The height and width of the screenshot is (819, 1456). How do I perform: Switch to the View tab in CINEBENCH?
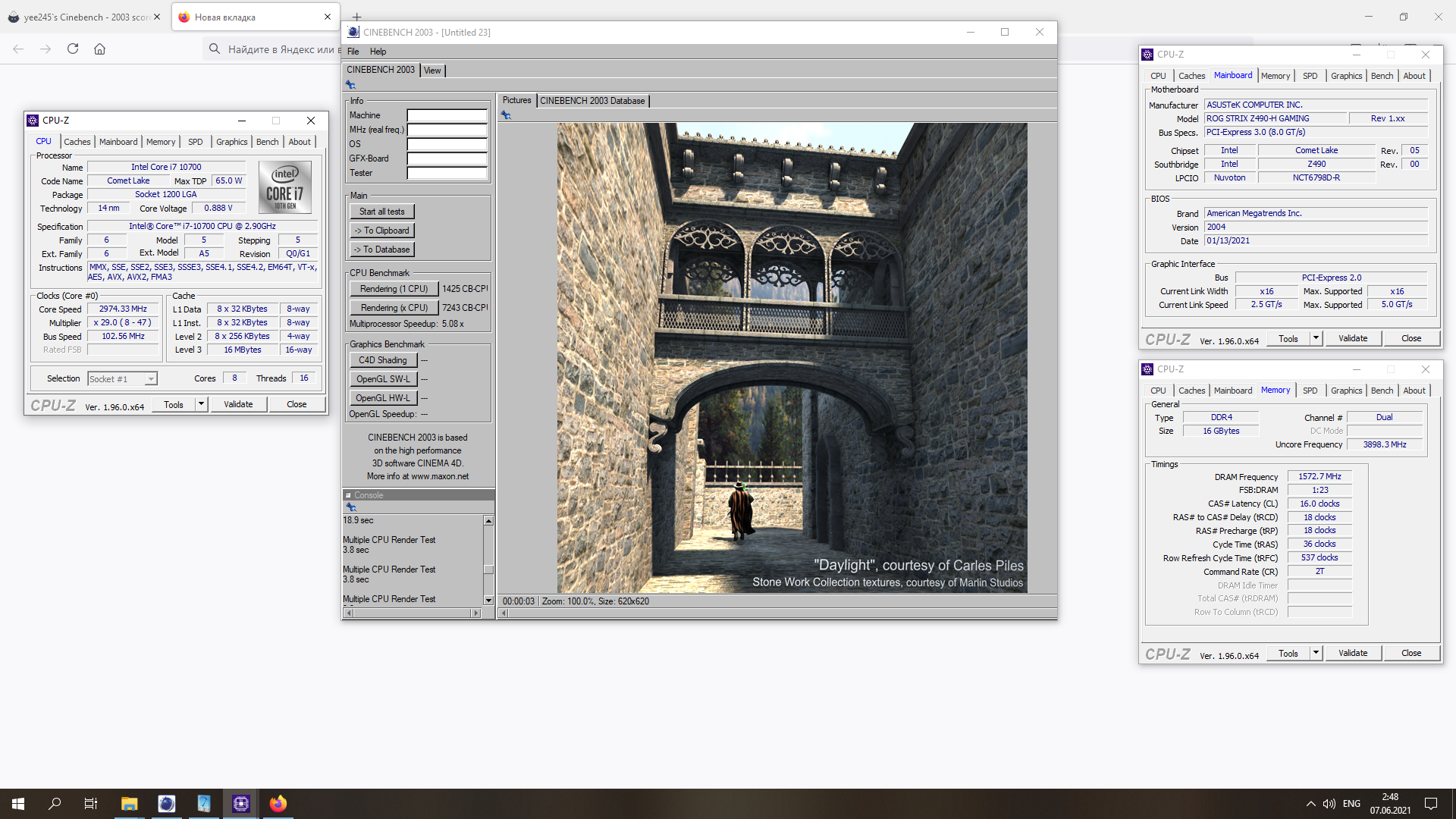[x=432, y=71]
